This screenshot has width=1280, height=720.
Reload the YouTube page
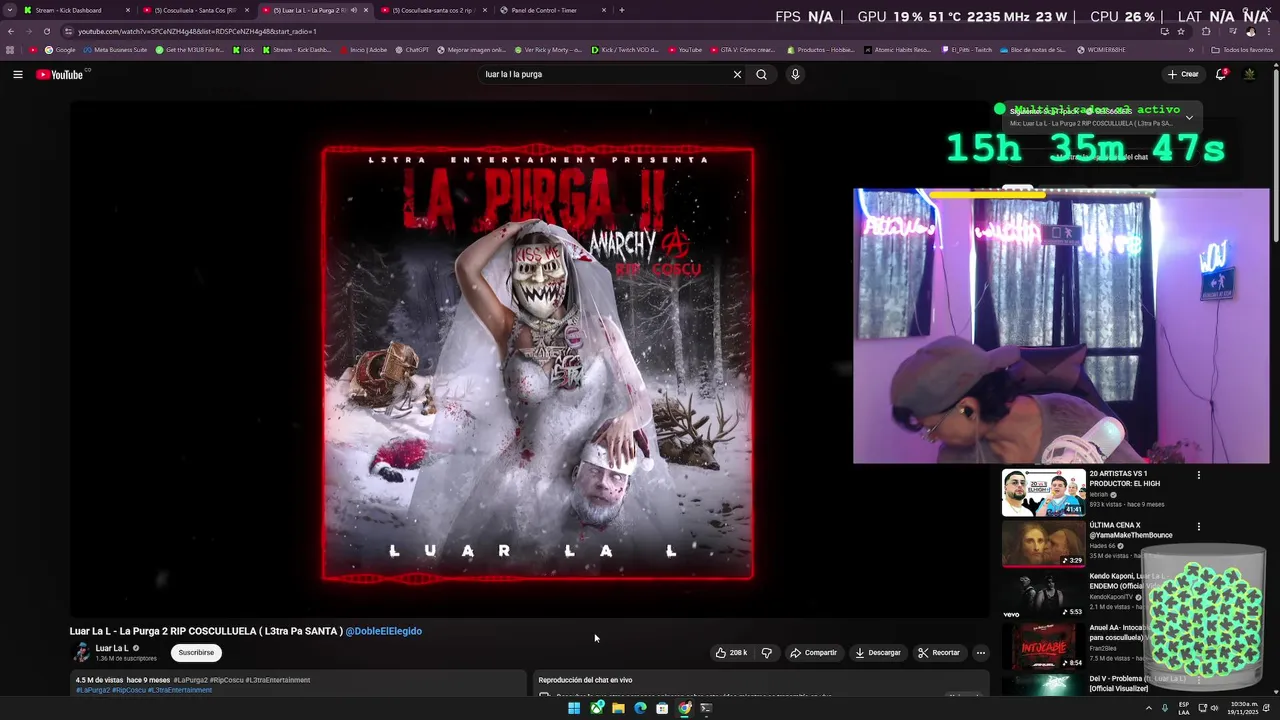46,31
